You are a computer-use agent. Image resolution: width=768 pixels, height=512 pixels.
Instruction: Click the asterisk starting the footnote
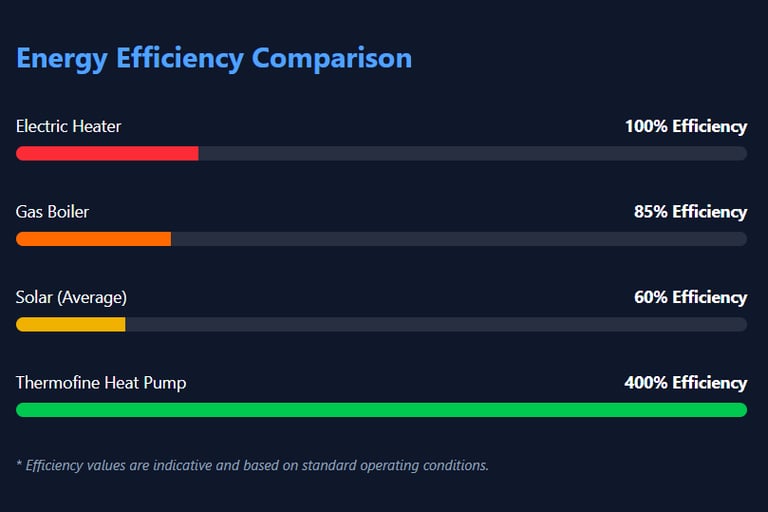[x=19, y=464]
